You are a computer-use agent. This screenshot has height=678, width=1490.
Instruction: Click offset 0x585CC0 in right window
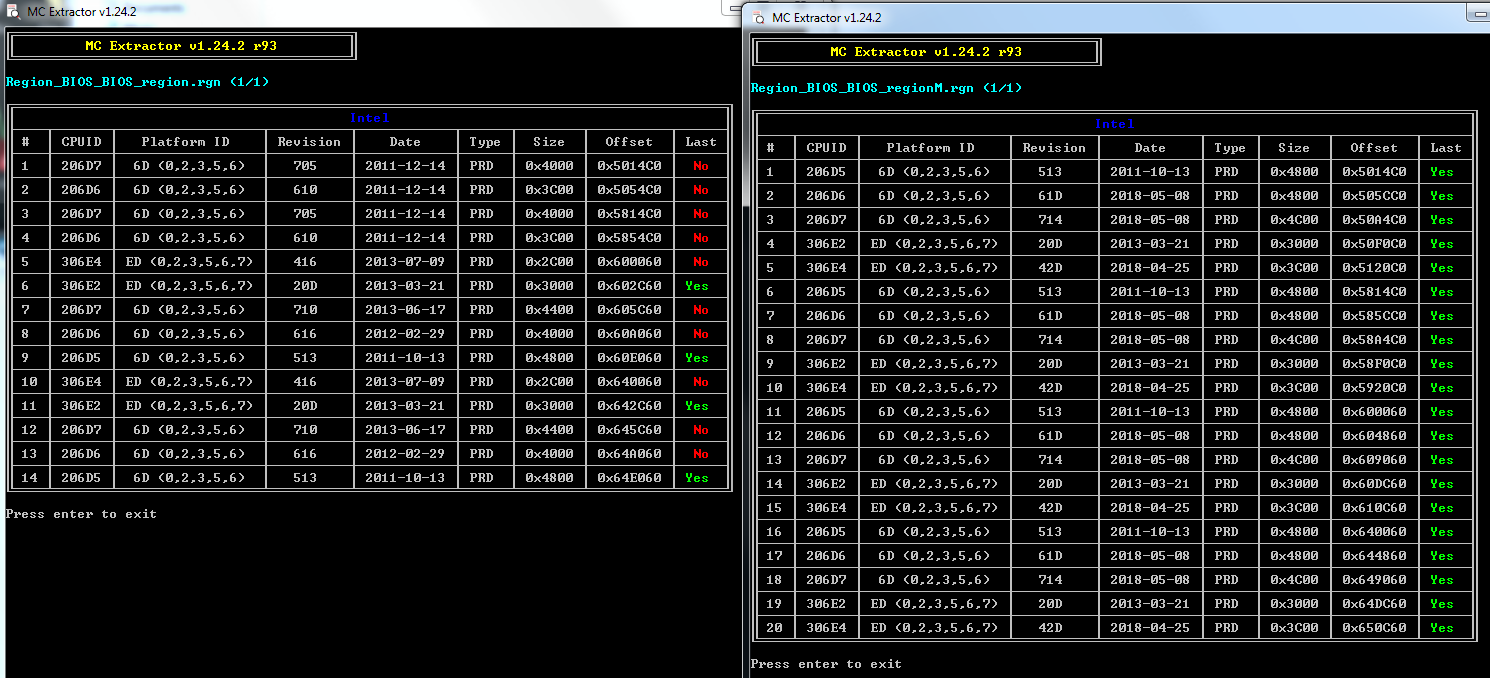click(x=1374, y=316)
